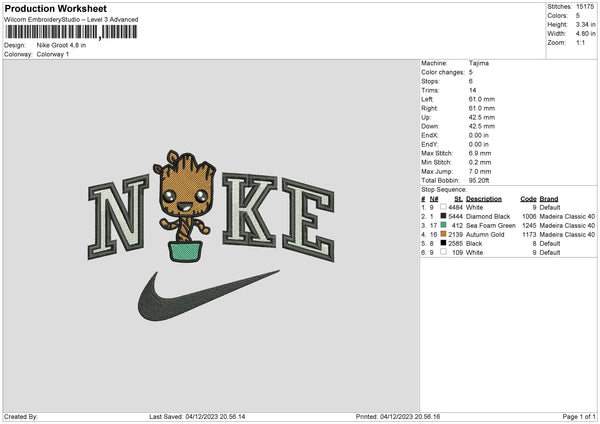Click the first White color swatch in row 1

pyautogui.click(x=443, y=207)
